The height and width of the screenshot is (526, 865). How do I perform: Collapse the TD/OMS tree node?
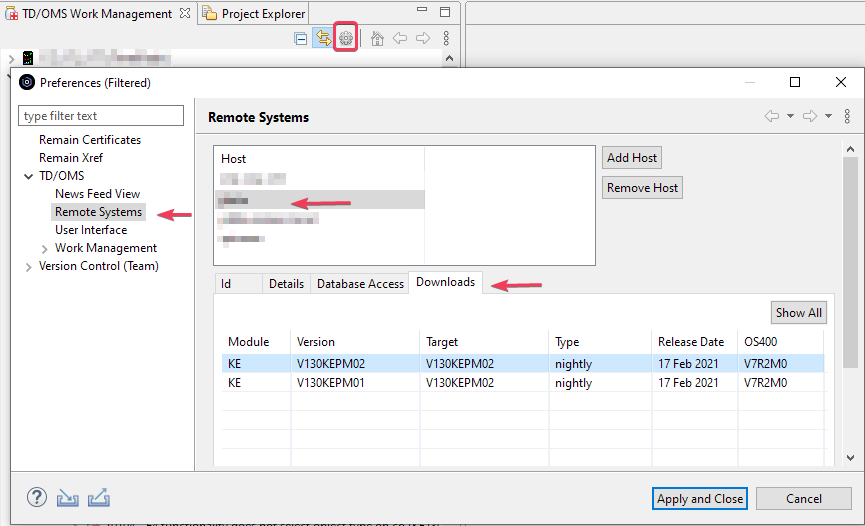click(27, 176)
